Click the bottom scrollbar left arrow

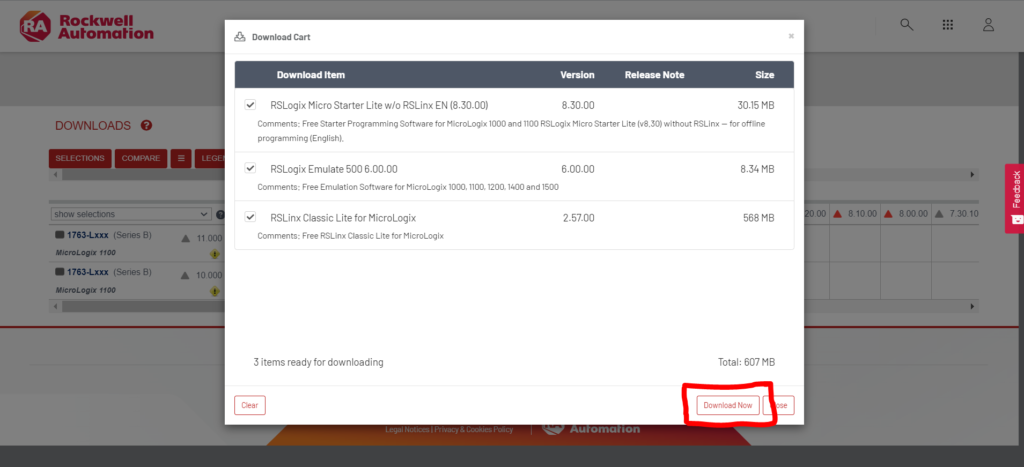pyautogui.click(x=56, y=306)
